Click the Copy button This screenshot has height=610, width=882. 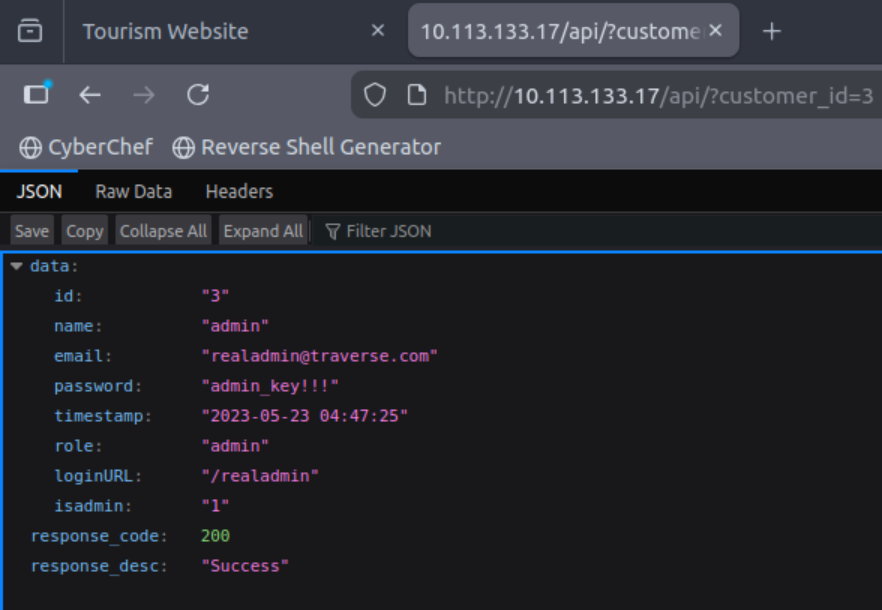(85, 231)
